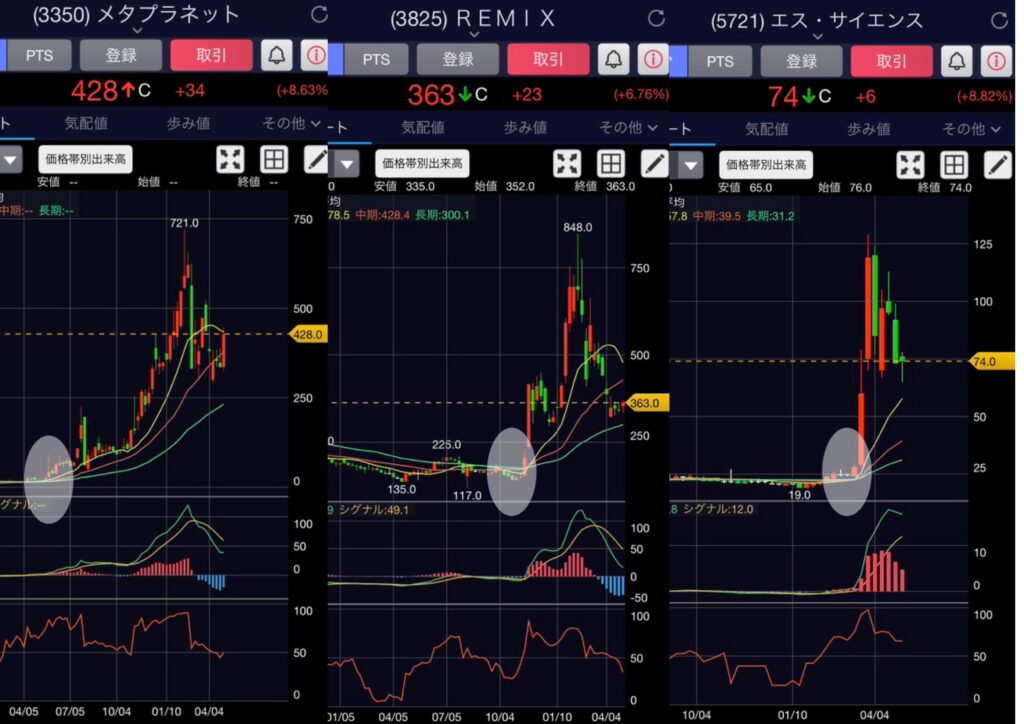Viewport: 1024px width, 724px height.
Task: Click the 長期:31.2 moving average label
Action: click(x=771, y=216)
